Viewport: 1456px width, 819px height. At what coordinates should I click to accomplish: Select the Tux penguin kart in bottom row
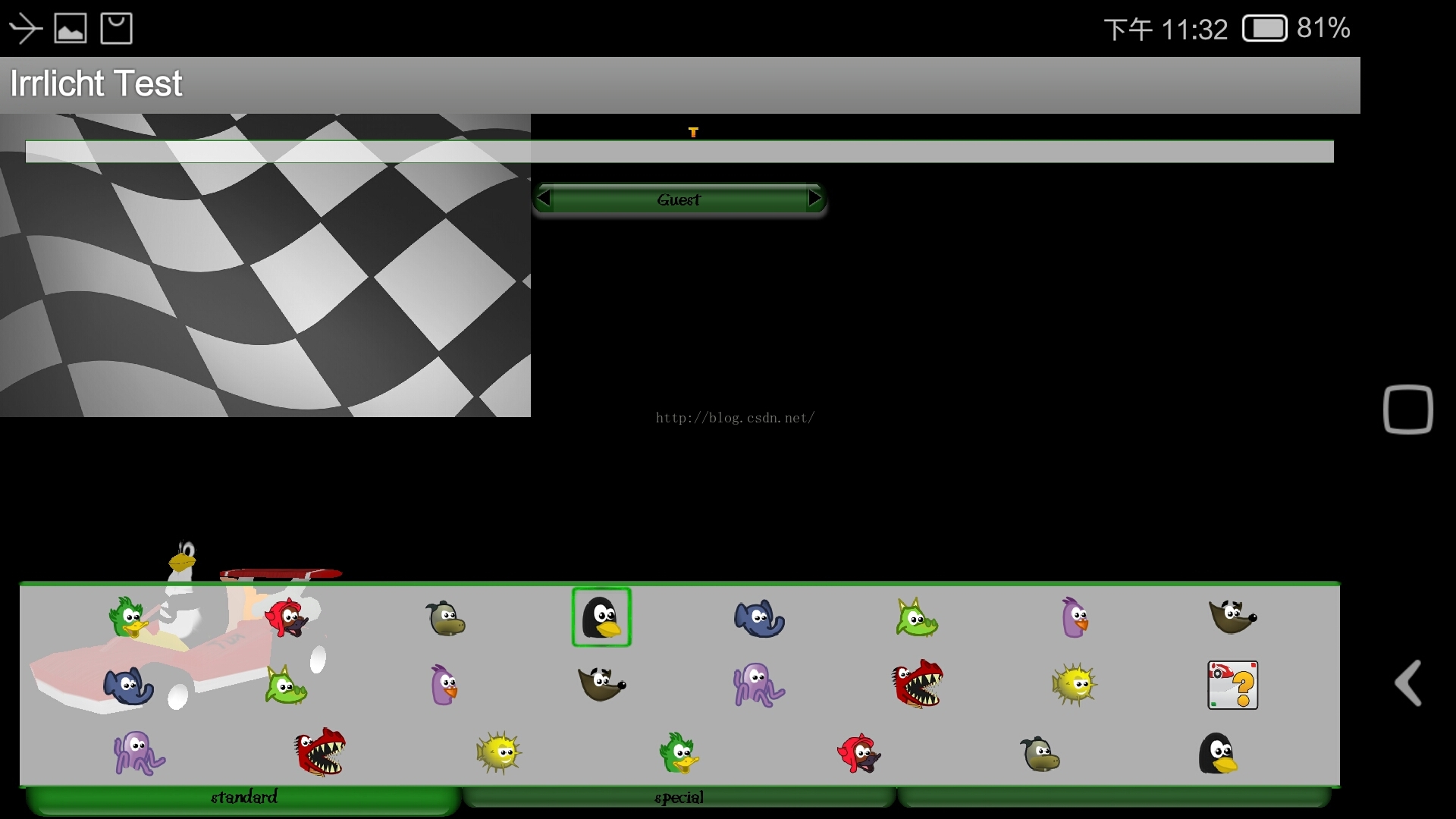coord(1218,753)
